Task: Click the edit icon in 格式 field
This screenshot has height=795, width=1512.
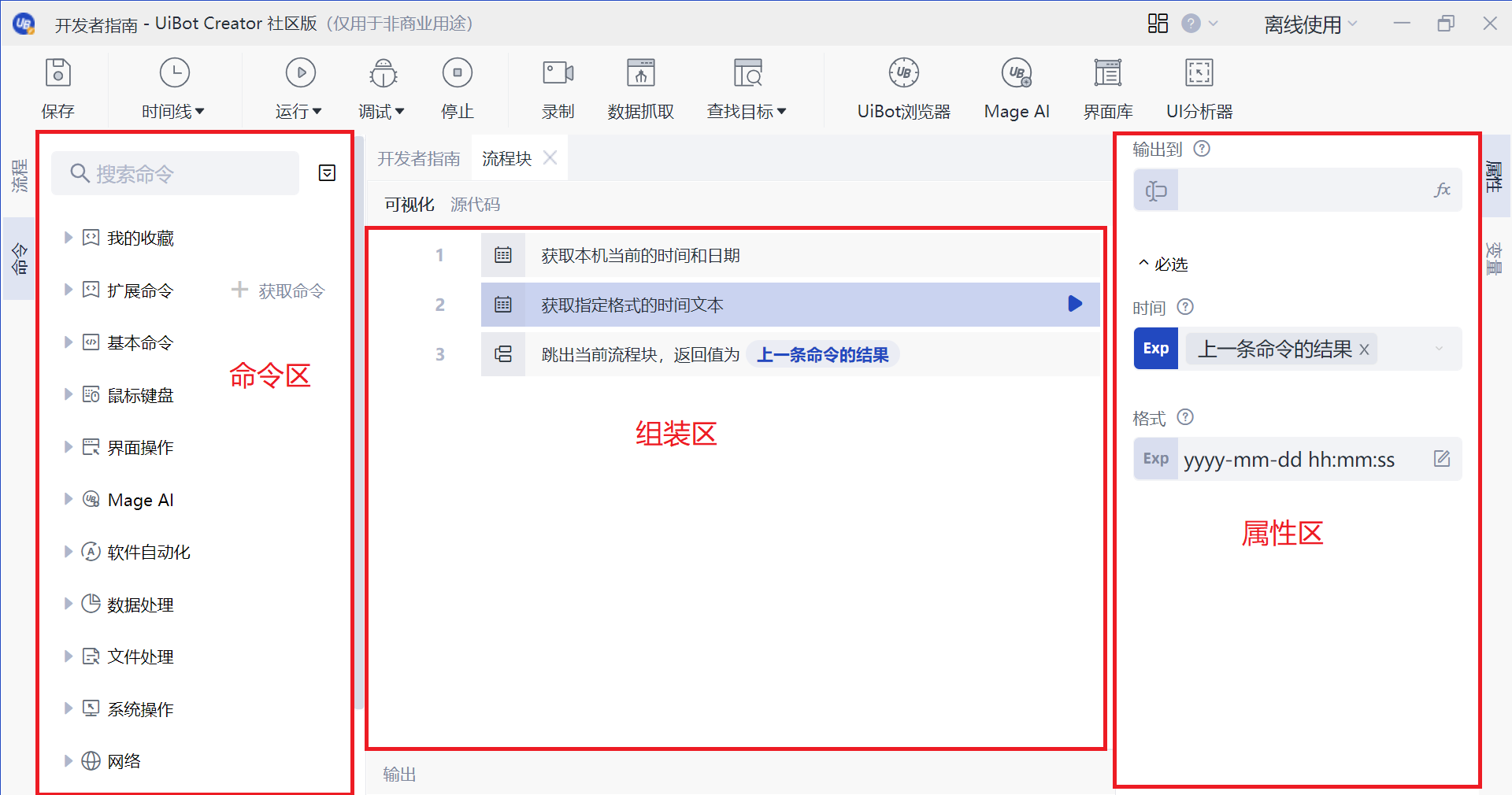Action: point(1442,459)
